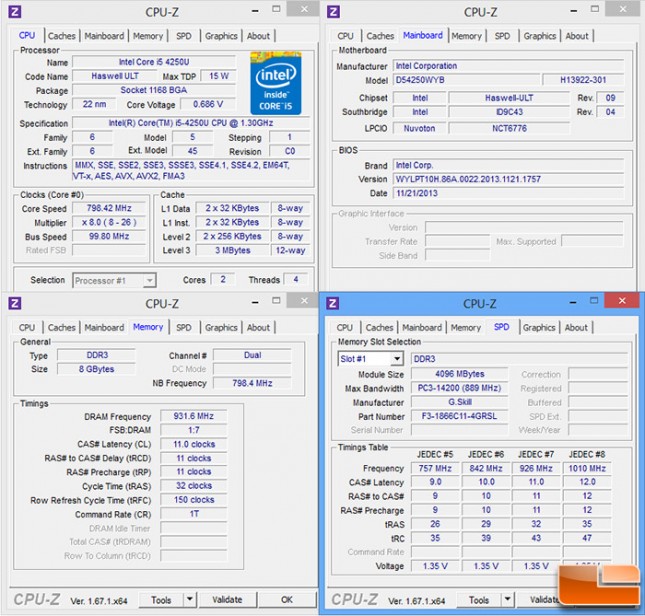The height and width of the screenshot is (616, 645).
Task: Go to the Memory tab in the SPD window
Action: point(466,328)
